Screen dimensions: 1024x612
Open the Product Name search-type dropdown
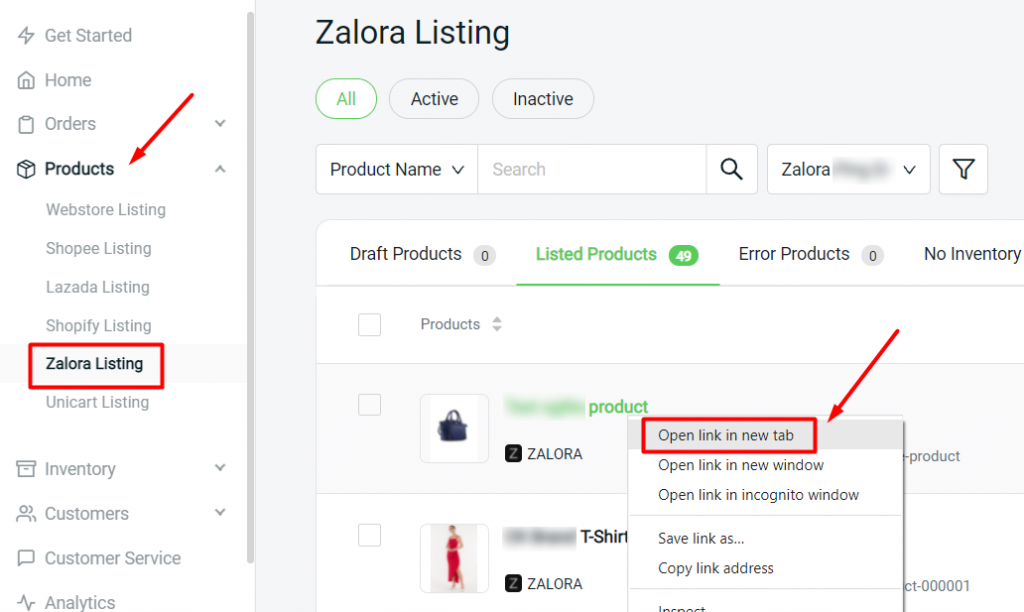click(x=397, y=169)
